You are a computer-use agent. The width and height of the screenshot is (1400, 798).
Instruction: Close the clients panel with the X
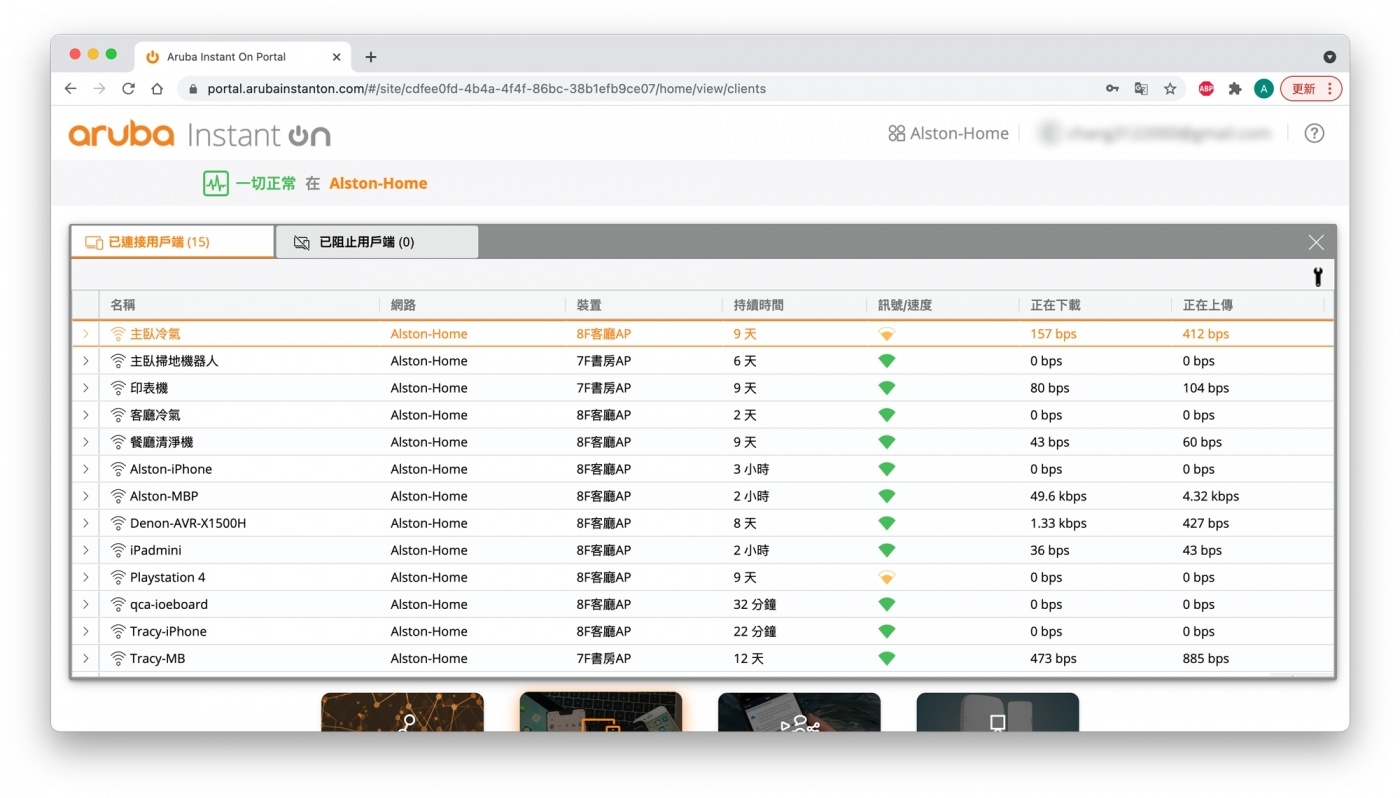pos(1316,242)
